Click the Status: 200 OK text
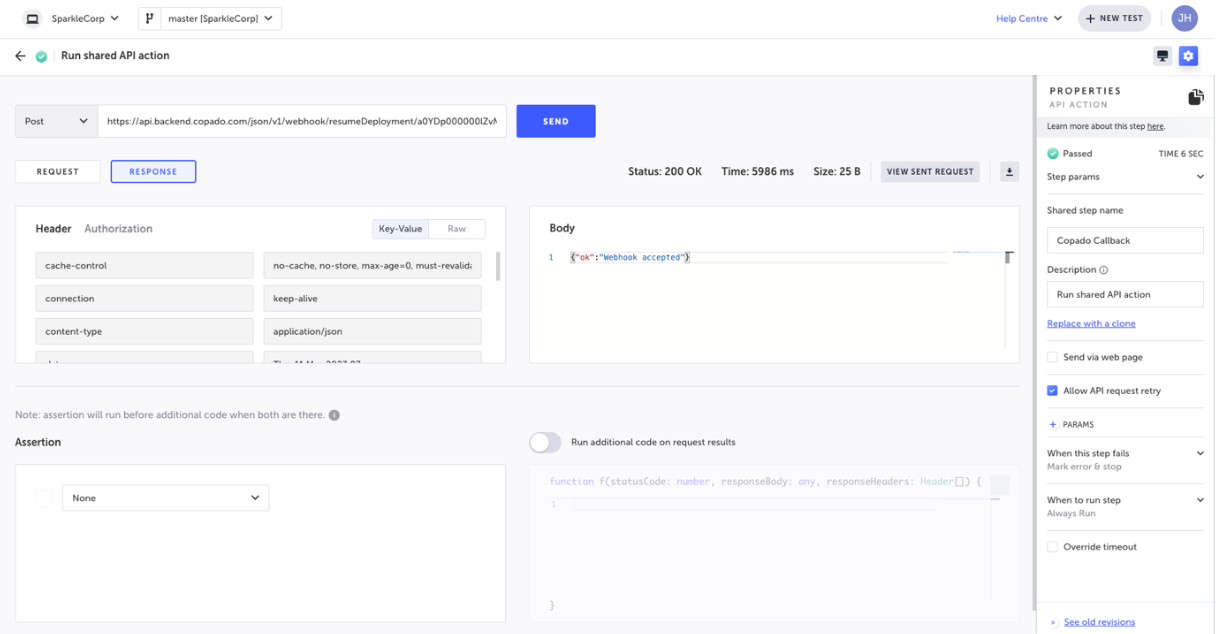 tap(665, 172)
